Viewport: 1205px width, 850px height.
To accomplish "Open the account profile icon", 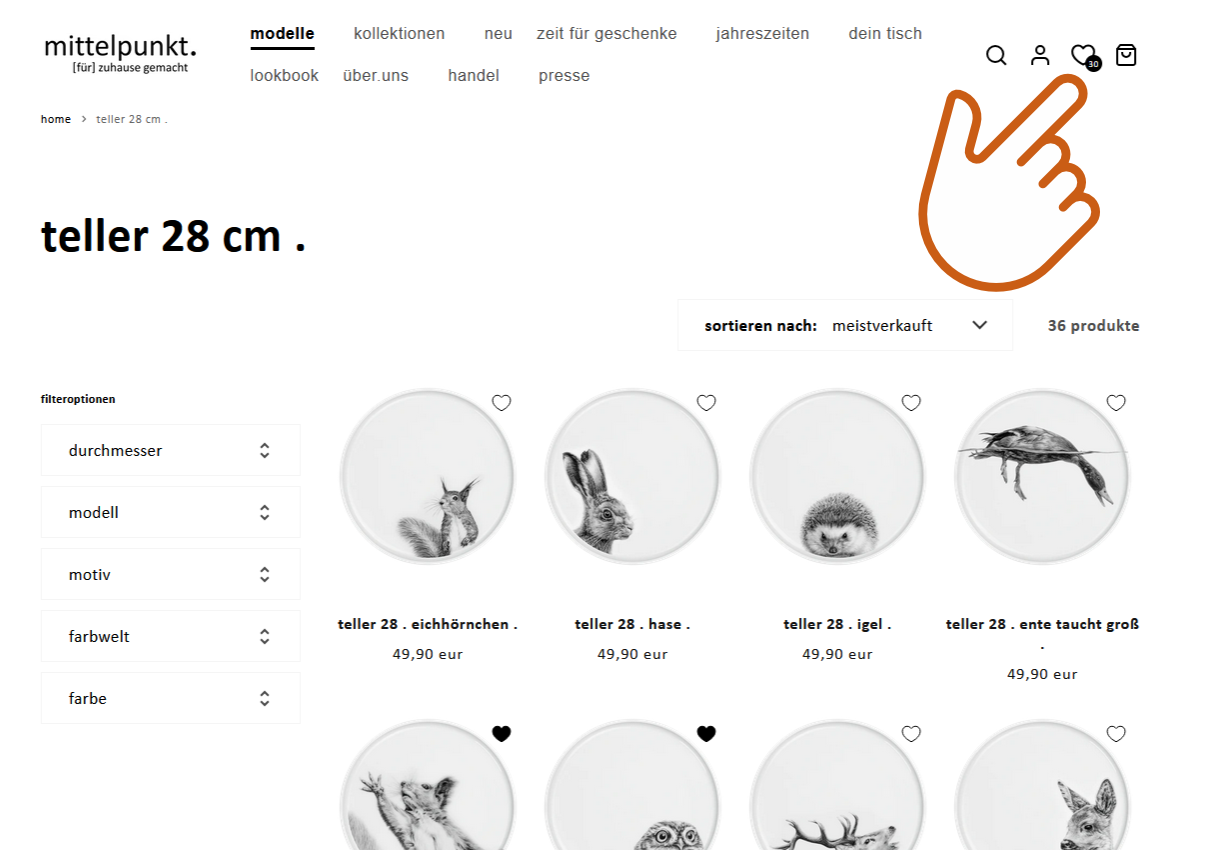I will coord(1040,55).
